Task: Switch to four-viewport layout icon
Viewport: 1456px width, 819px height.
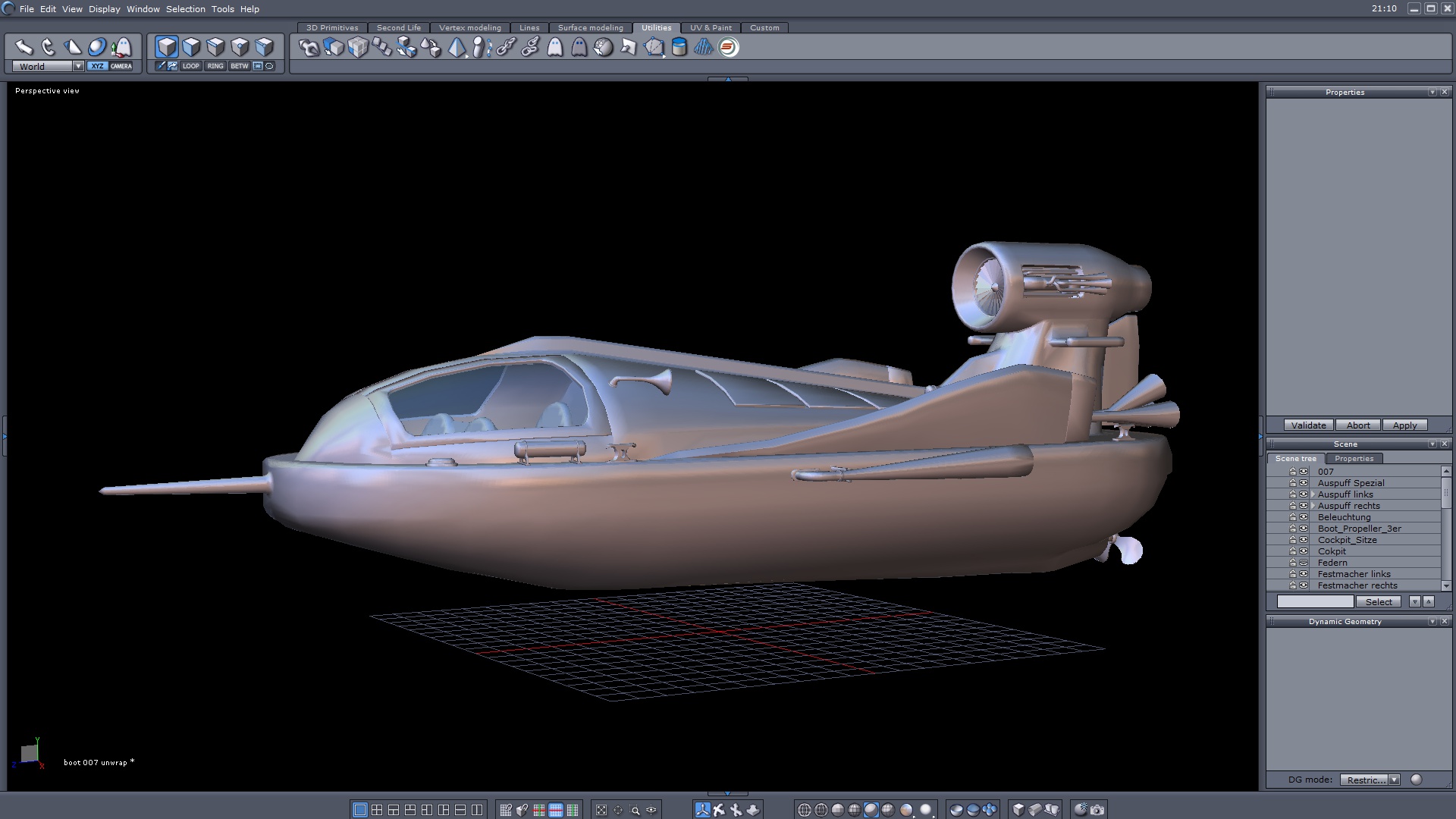Action: point(377,810)
